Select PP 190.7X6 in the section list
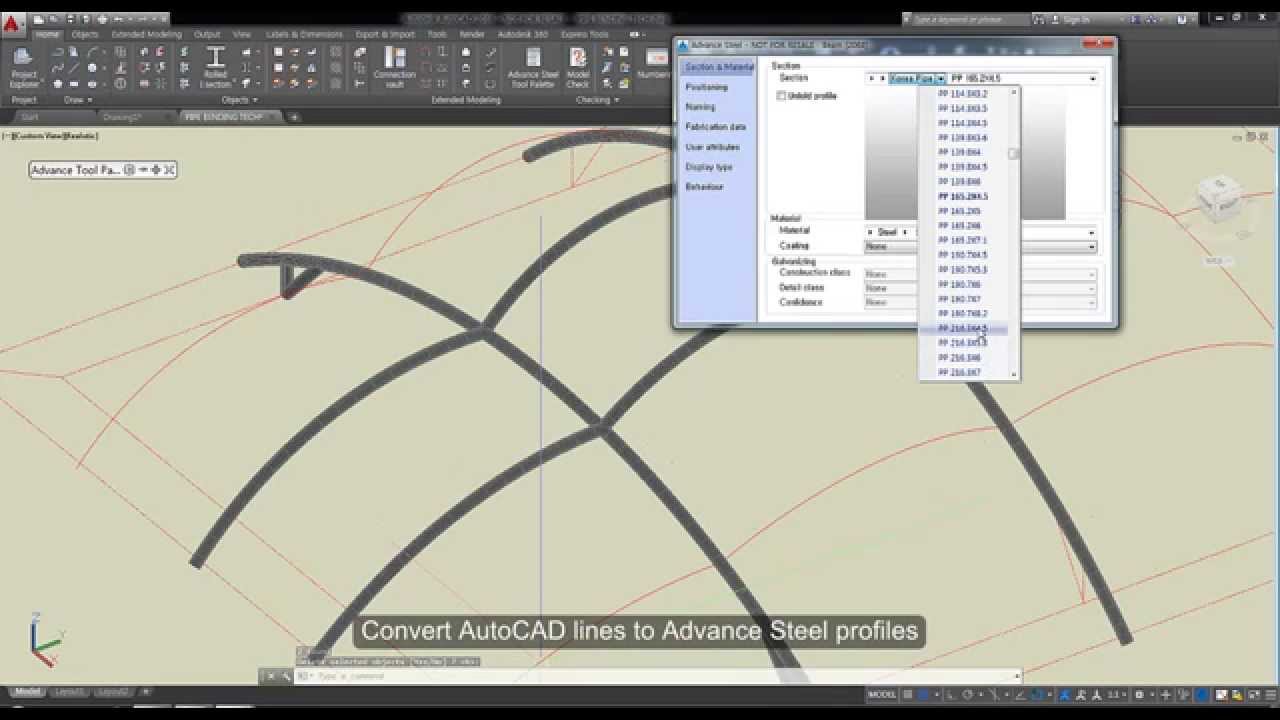Viewport: 1280px width, 720px height. pos(959,284)
